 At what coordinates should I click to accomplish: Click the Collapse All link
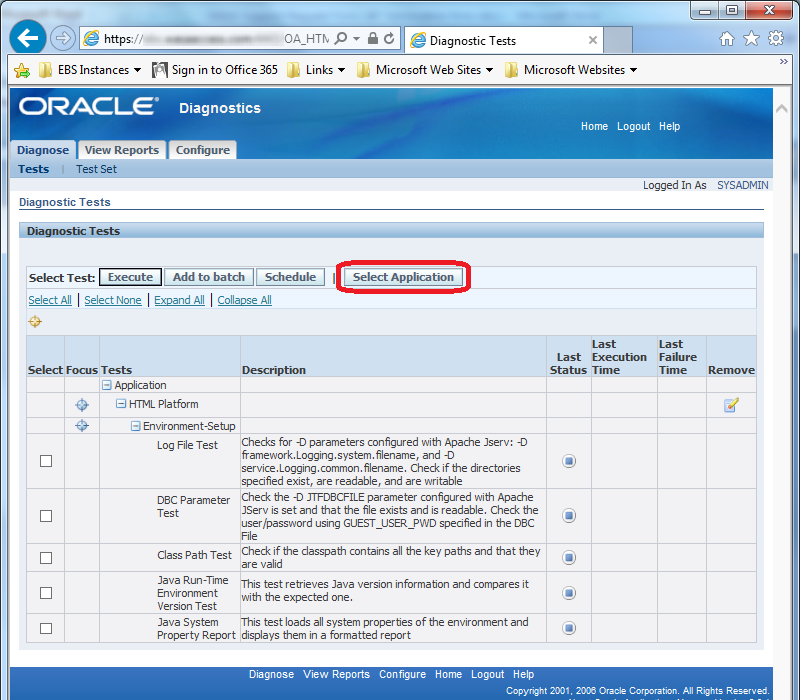point(244,300)
